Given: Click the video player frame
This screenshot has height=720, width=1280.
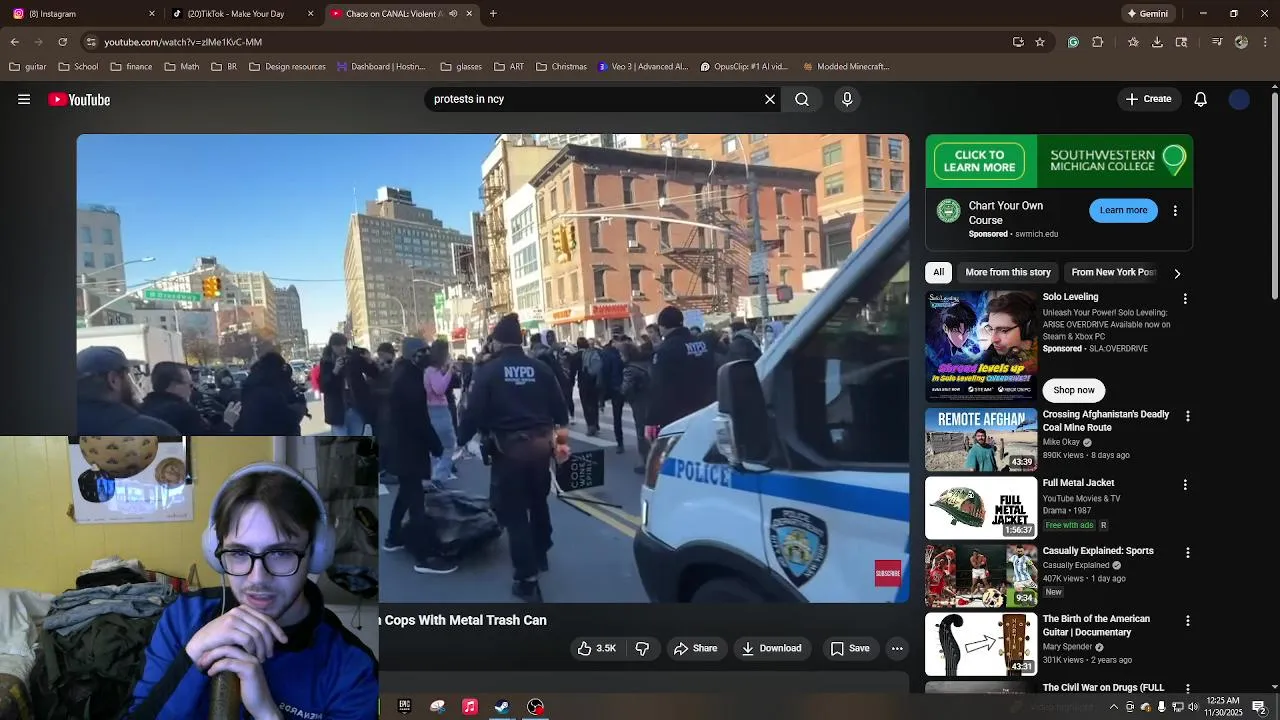Looking at the screenshot, I should 493,368.
